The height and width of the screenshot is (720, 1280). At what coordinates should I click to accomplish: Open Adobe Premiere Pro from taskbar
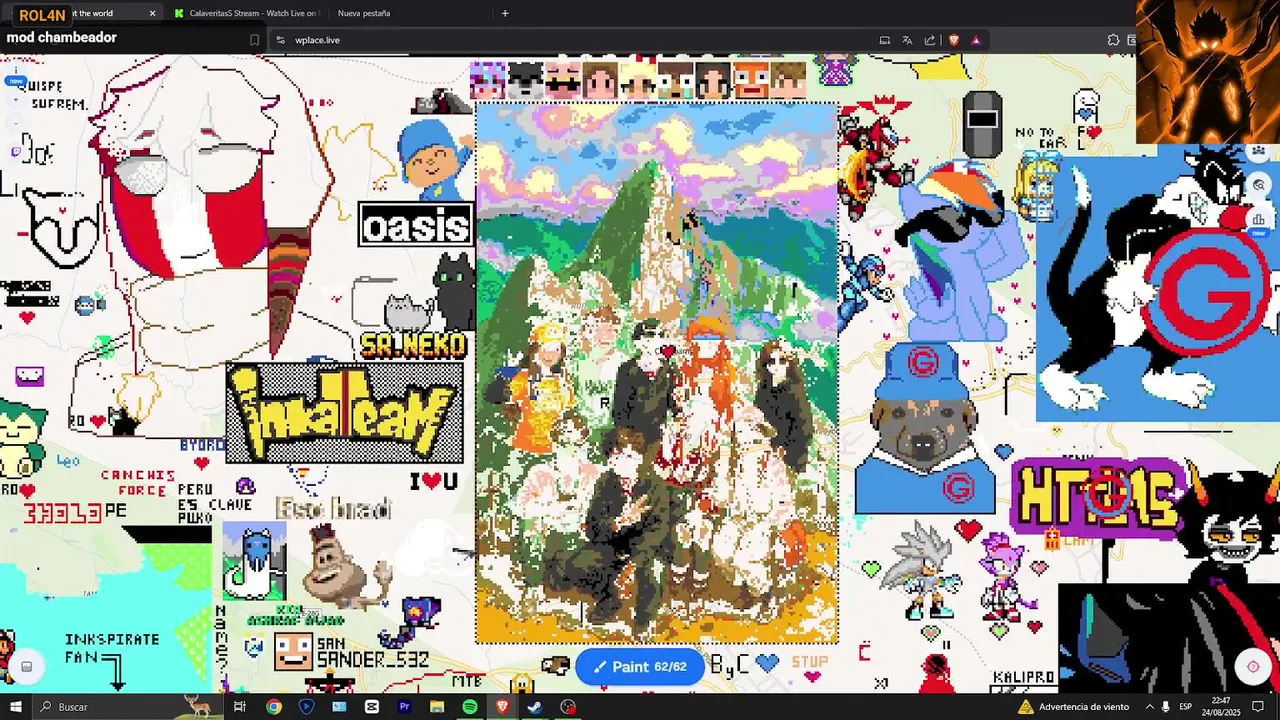(x=405, y=707)
